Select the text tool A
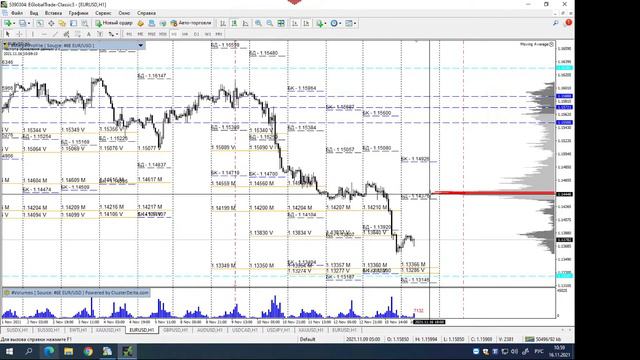640x360 pixels. pos(89,34)
